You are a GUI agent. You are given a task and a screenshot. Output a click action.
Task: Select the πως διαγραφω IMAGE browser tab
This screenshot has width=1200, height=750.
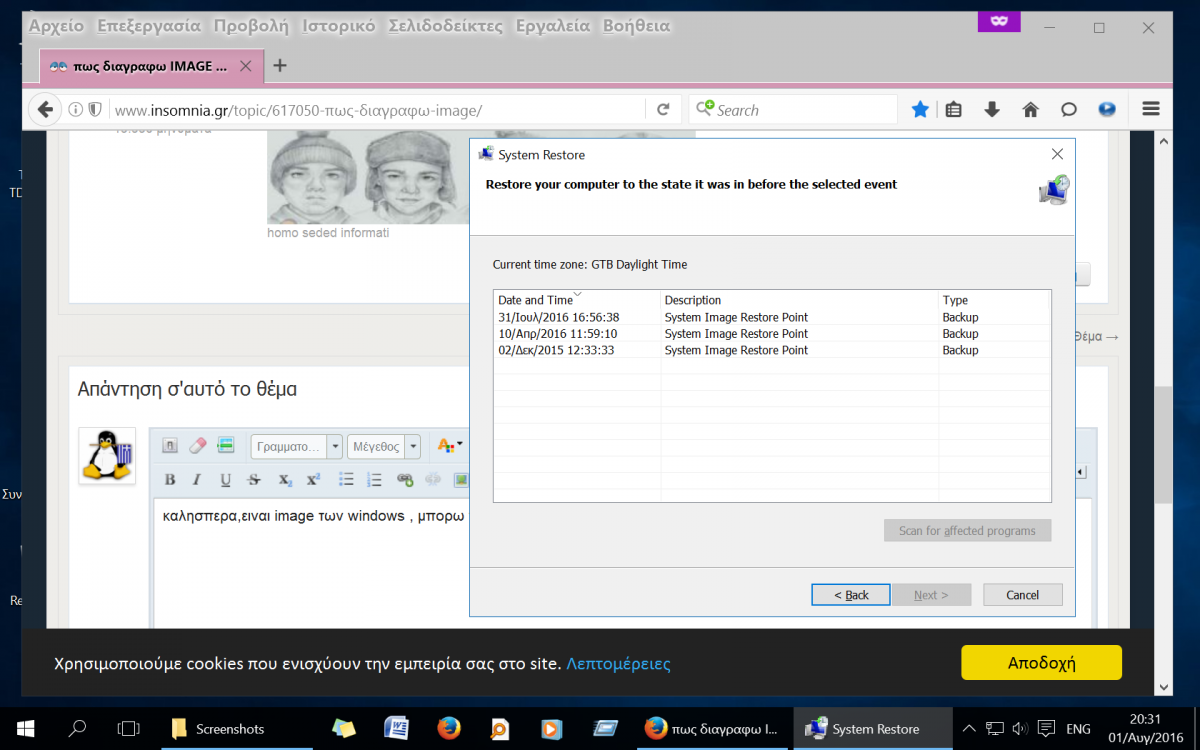pos(151,66)
